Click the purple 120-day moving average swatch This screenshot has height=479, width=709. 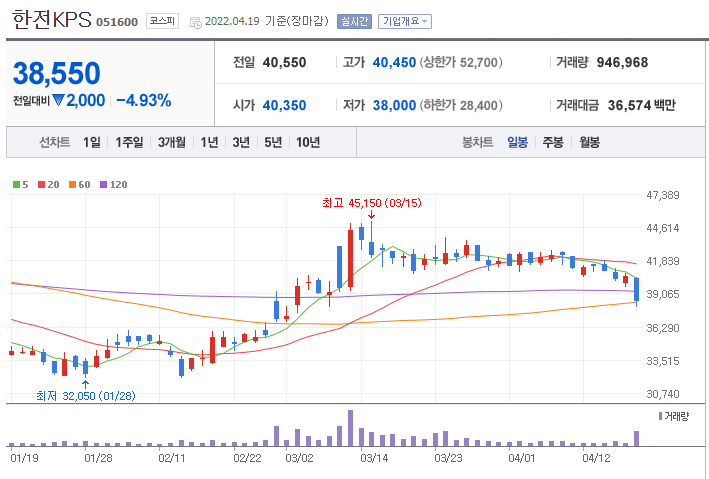coord(104,185)
